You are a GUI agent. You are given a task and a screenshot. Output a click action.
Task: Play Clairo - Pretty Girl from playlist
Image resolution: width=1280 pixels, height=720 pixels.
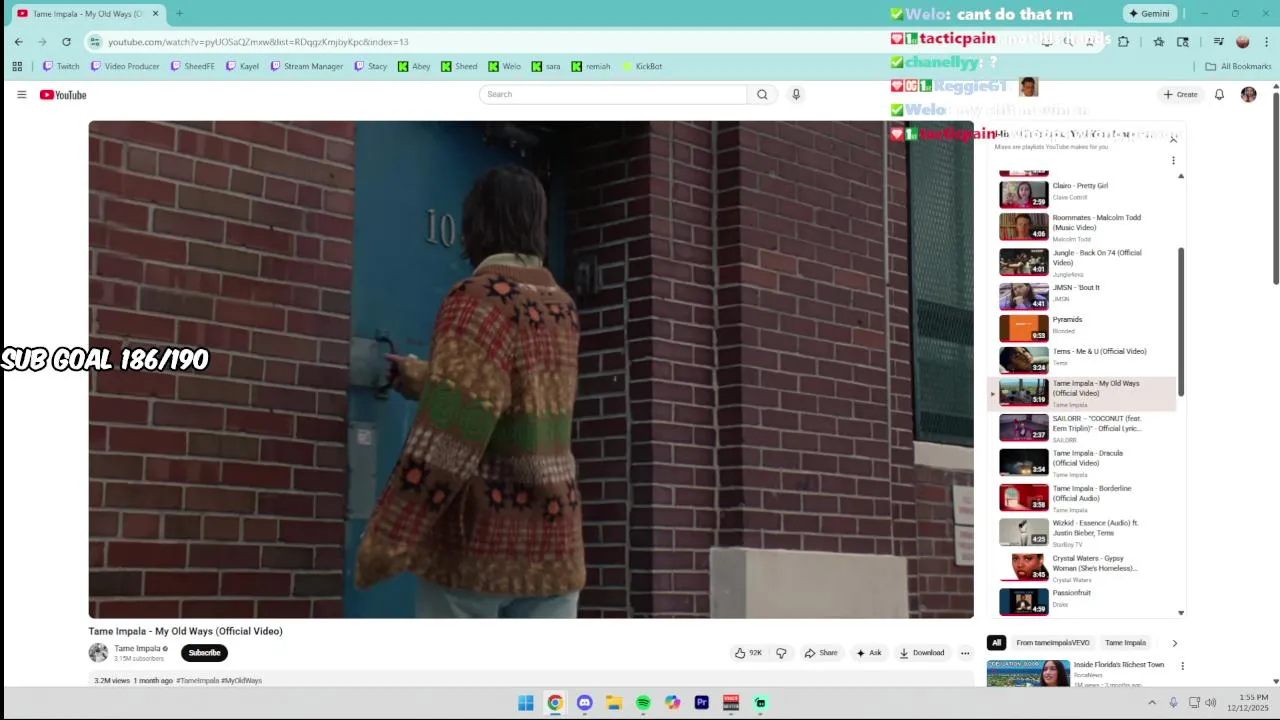(1082, 193)
